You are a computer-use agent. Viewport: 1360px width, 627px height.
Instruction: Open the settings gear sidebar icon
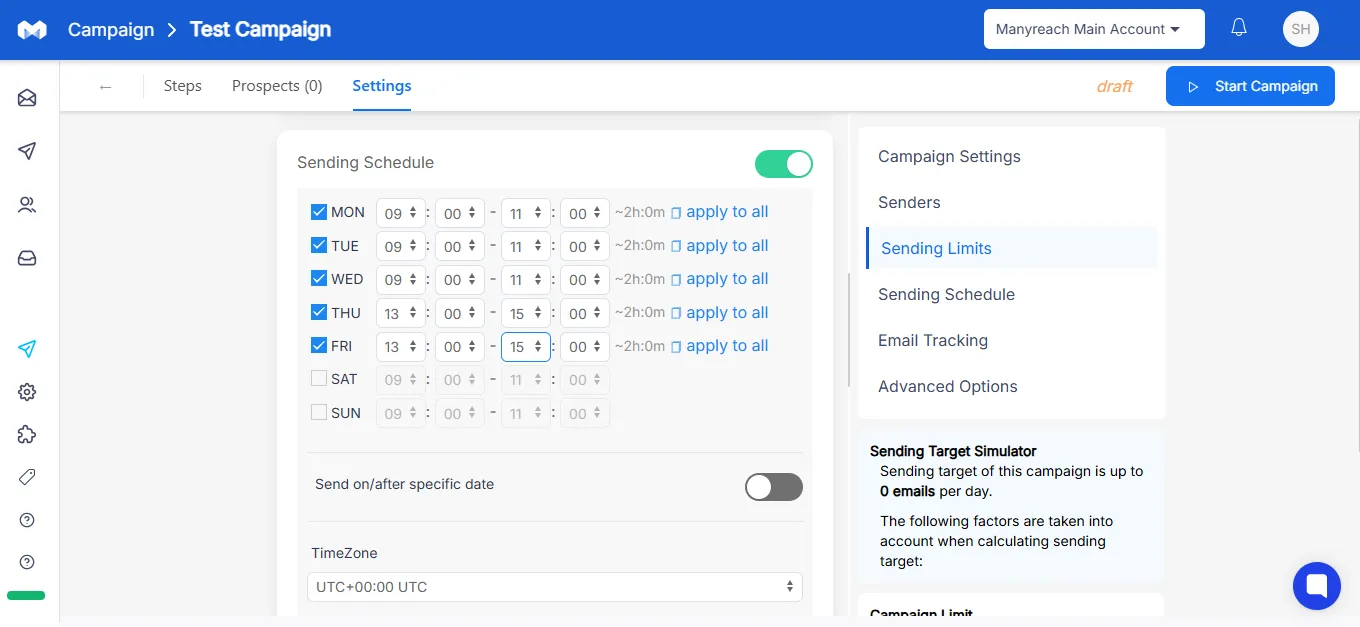28,392
